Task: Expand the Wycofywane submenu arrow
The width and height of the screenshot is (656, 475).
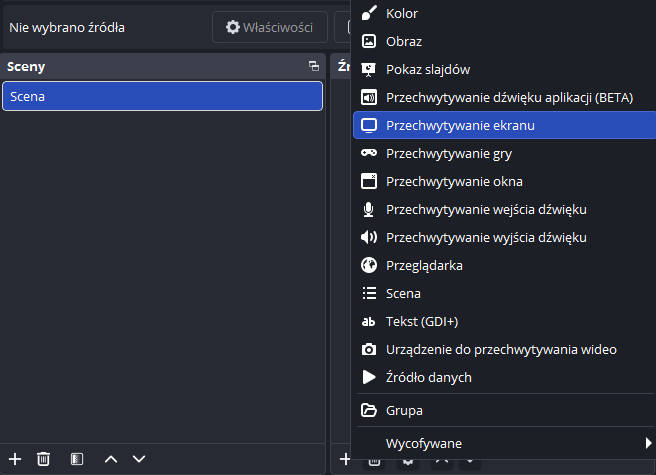Action: [647, 443]
